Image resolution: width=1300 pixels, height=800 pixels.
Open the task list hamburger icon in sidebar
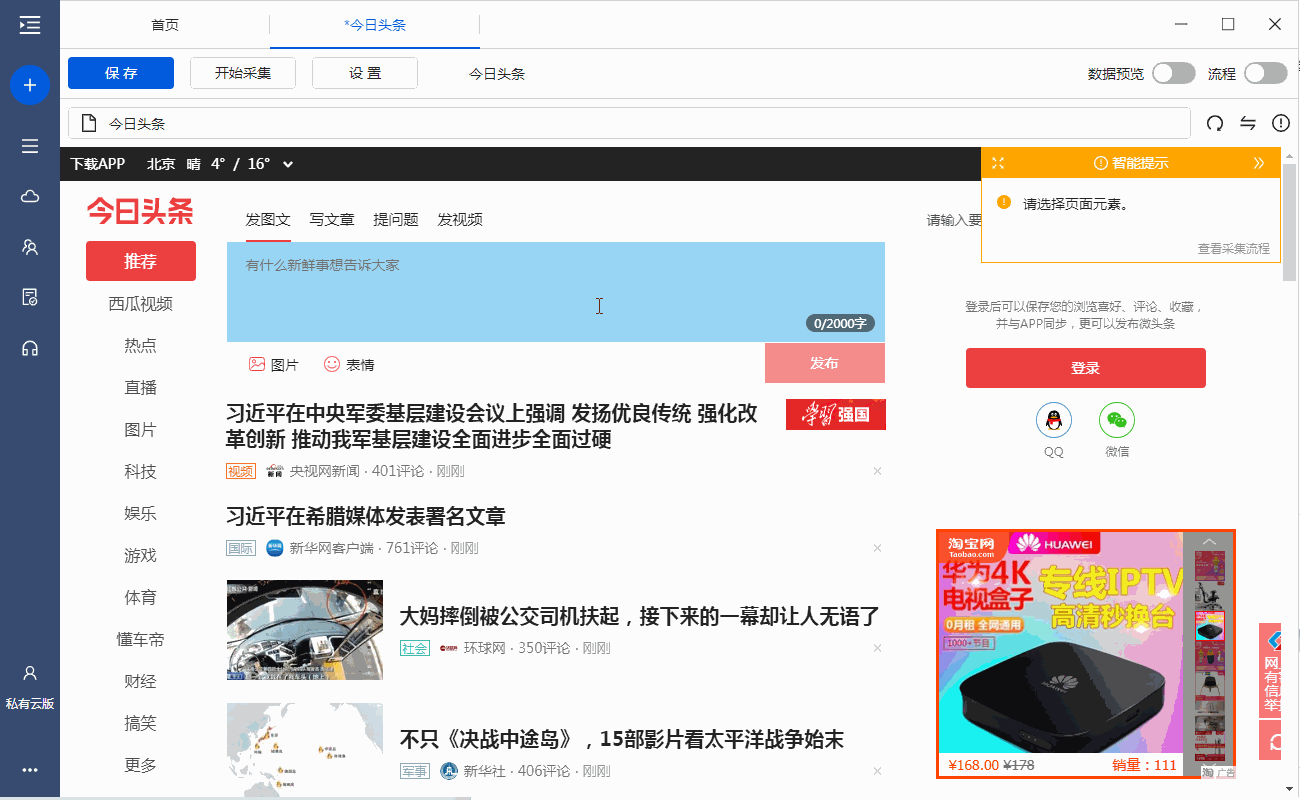30,146
